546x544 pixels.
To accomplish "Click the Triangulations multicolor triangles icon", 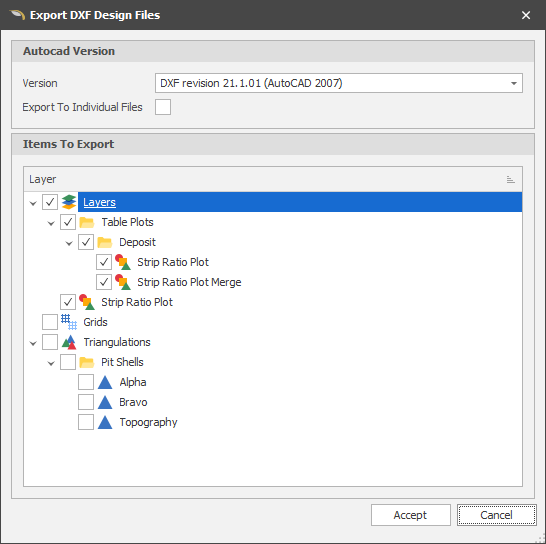I will click(69, 342).
